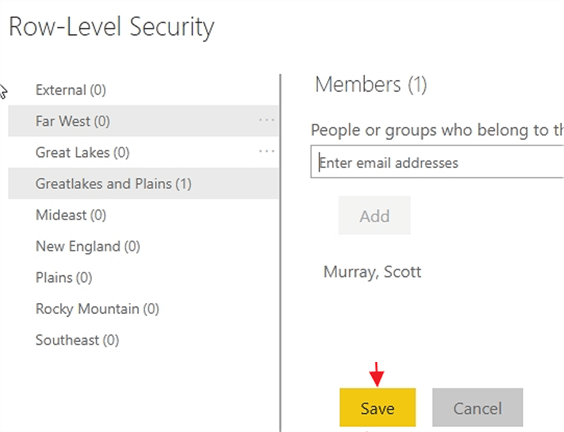
Task: Select the Greatlakes and Plains (1) role
Action: click(x=143, y=183)
